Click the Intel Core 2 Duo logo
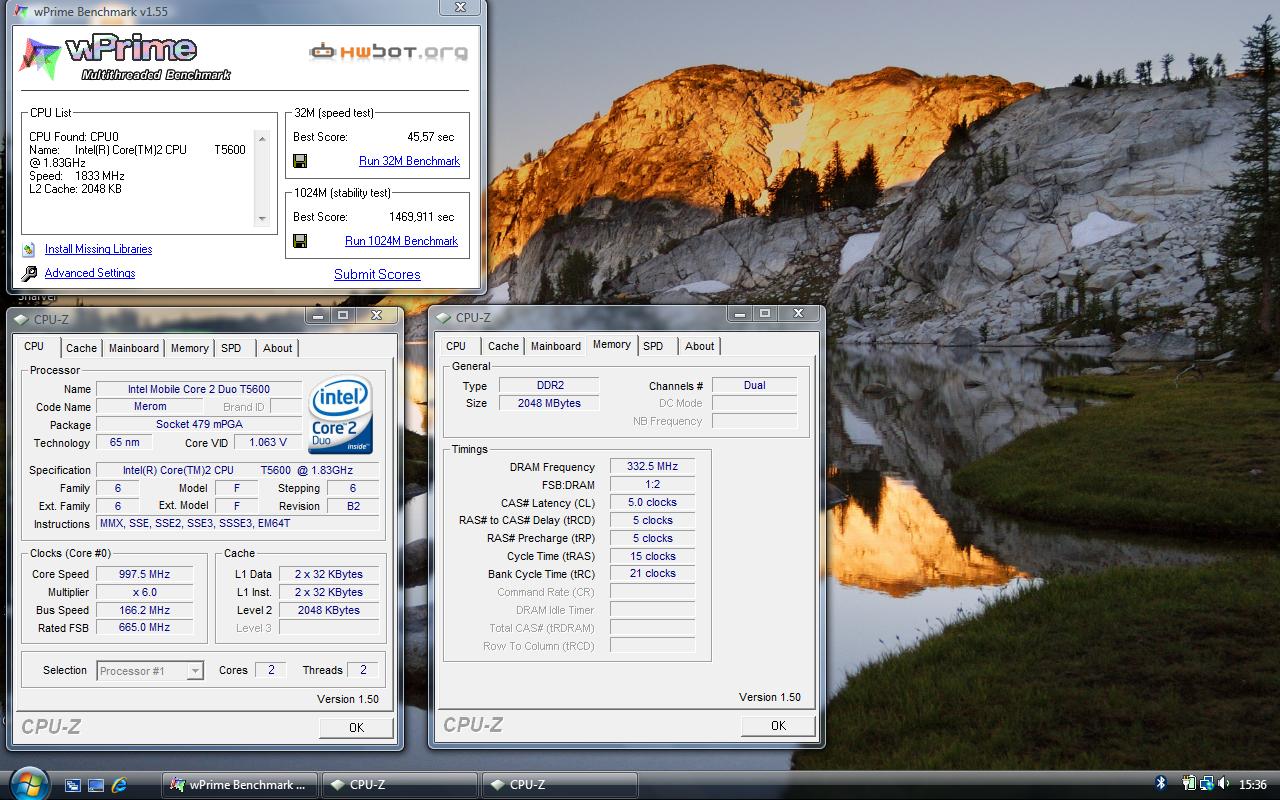 (340, 415)
